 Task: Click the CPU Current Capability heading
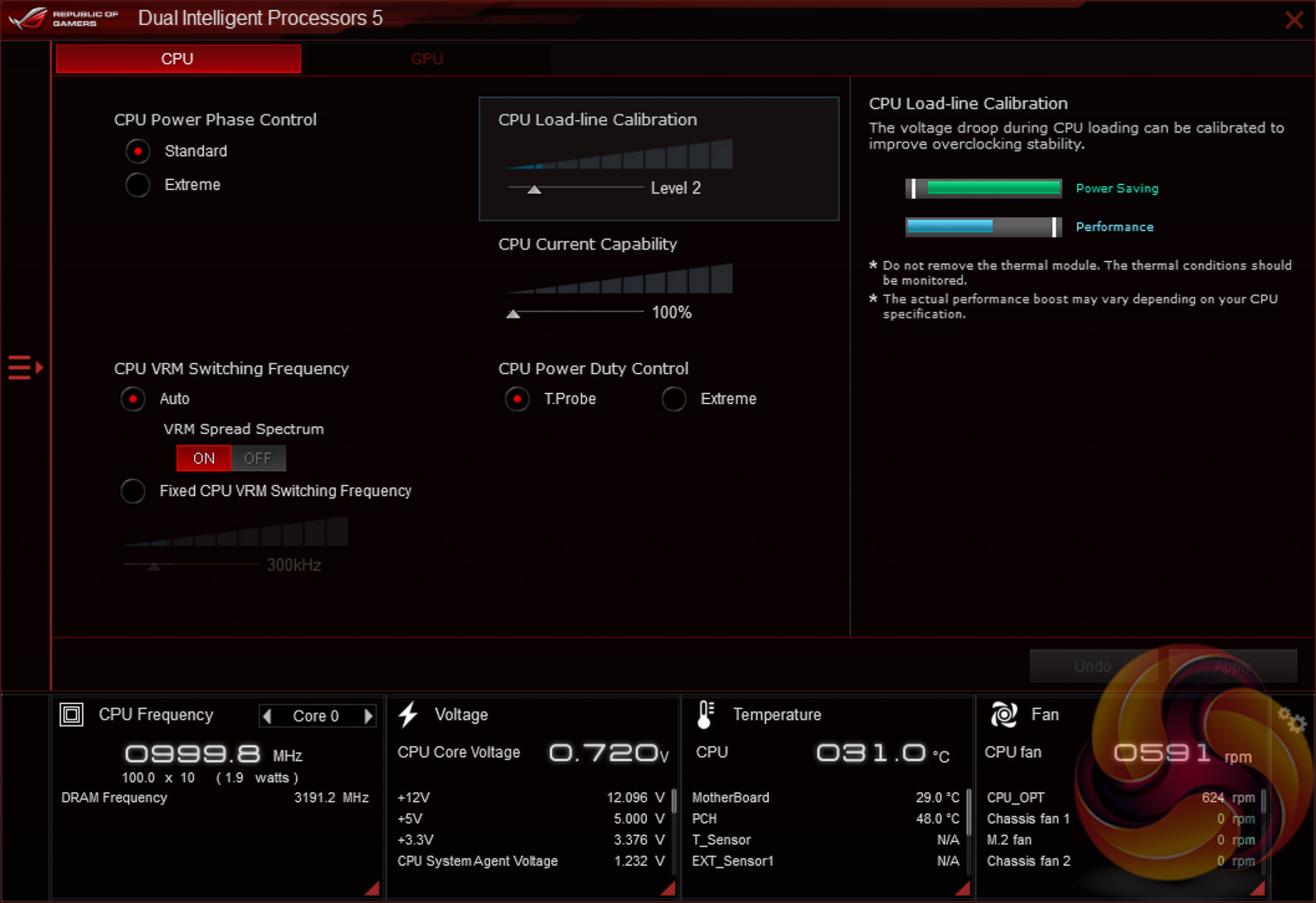tap(588, 244)
